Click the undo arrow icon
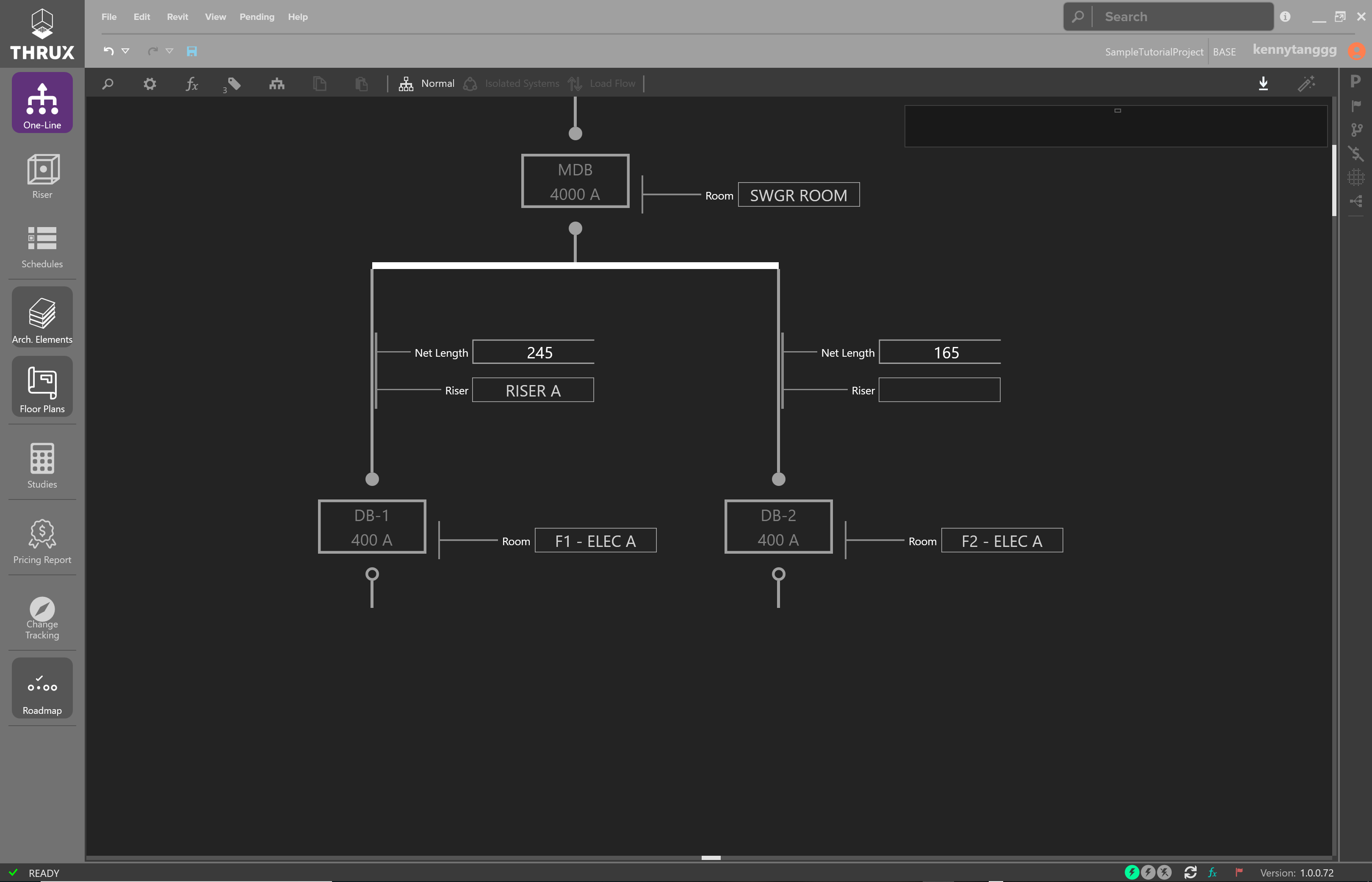This screenshot has height=882, width=1372. click(x=108, y=51)
